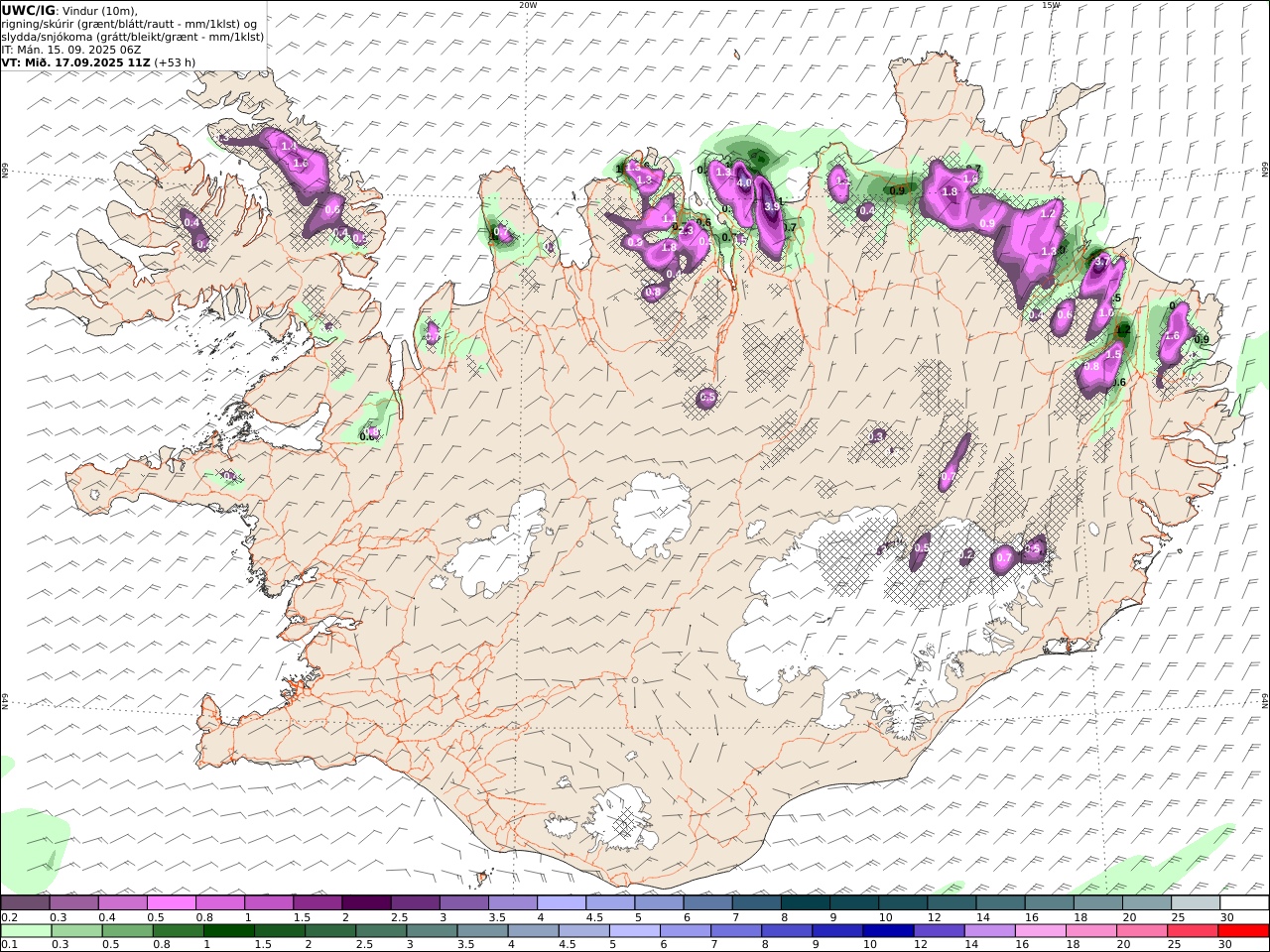The height and width of the screenshot is (952, 1270).
Task: Click the rigning/skúrir legend description line
Action: point(129,24)
